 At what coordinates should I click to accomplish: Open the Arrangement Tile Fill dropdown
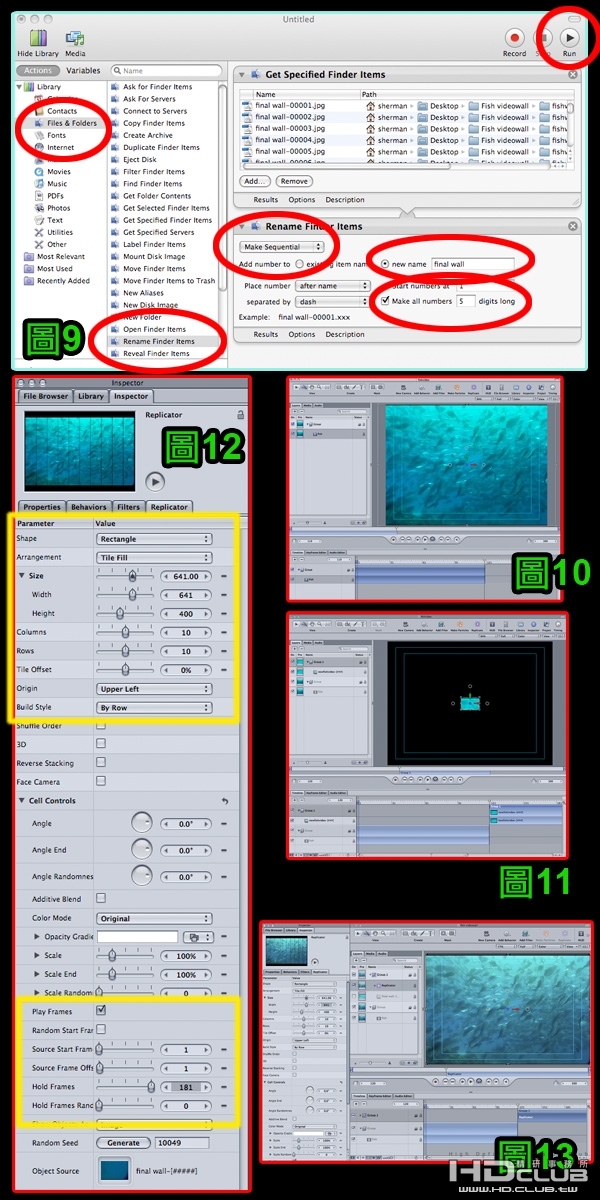[155, 557]
